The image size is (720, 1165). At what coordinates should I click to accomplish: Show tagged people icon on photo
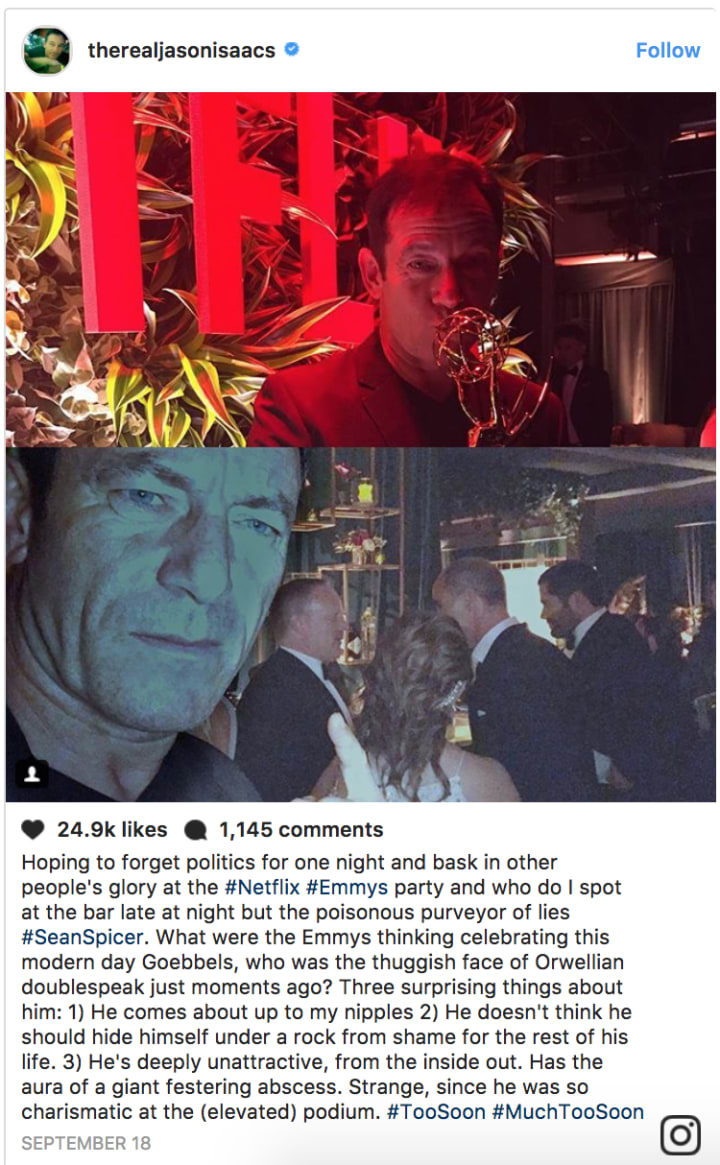(x=32, y=774)
